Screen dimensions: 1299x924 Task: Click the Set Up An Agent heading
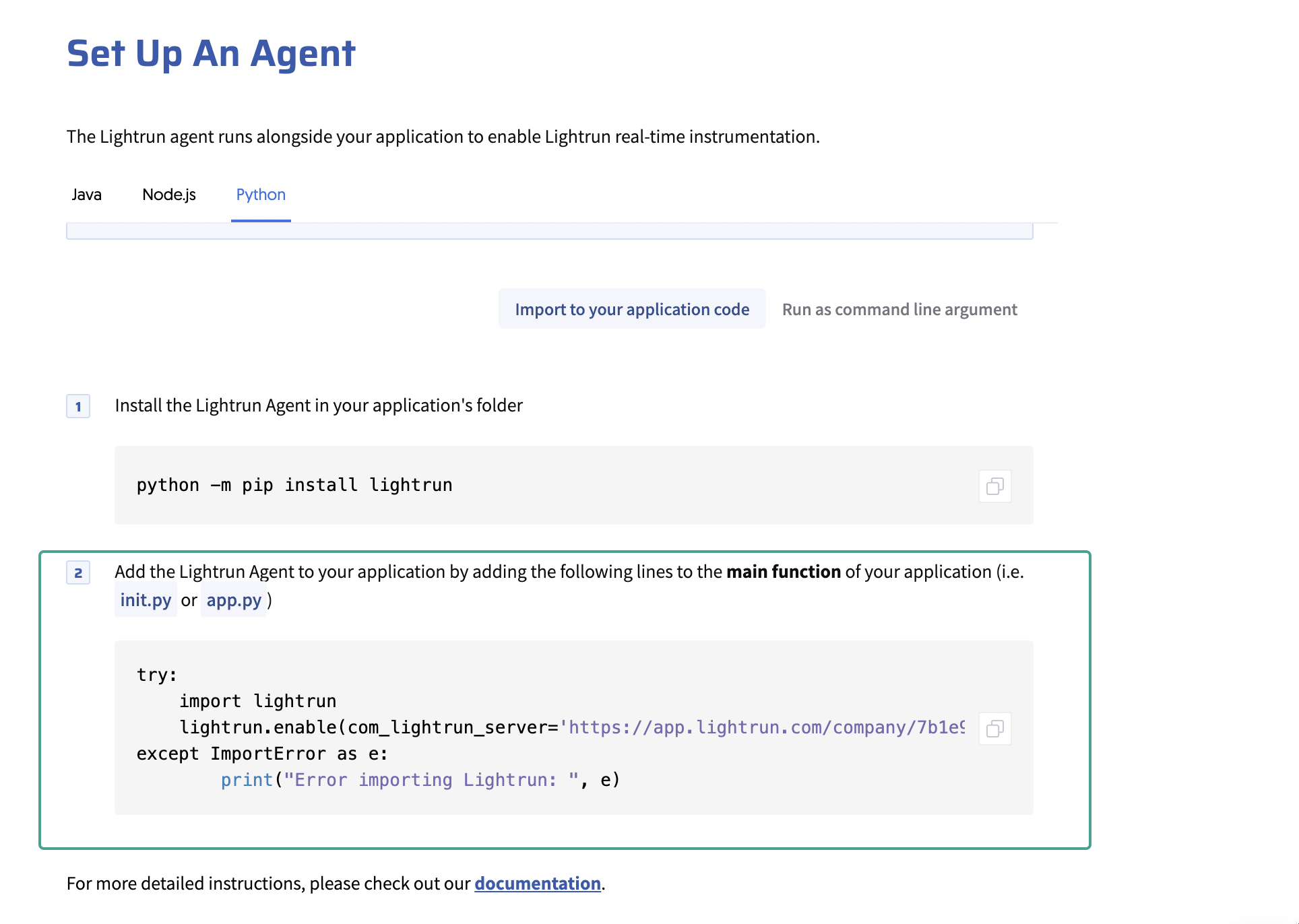tap(211, 53)
